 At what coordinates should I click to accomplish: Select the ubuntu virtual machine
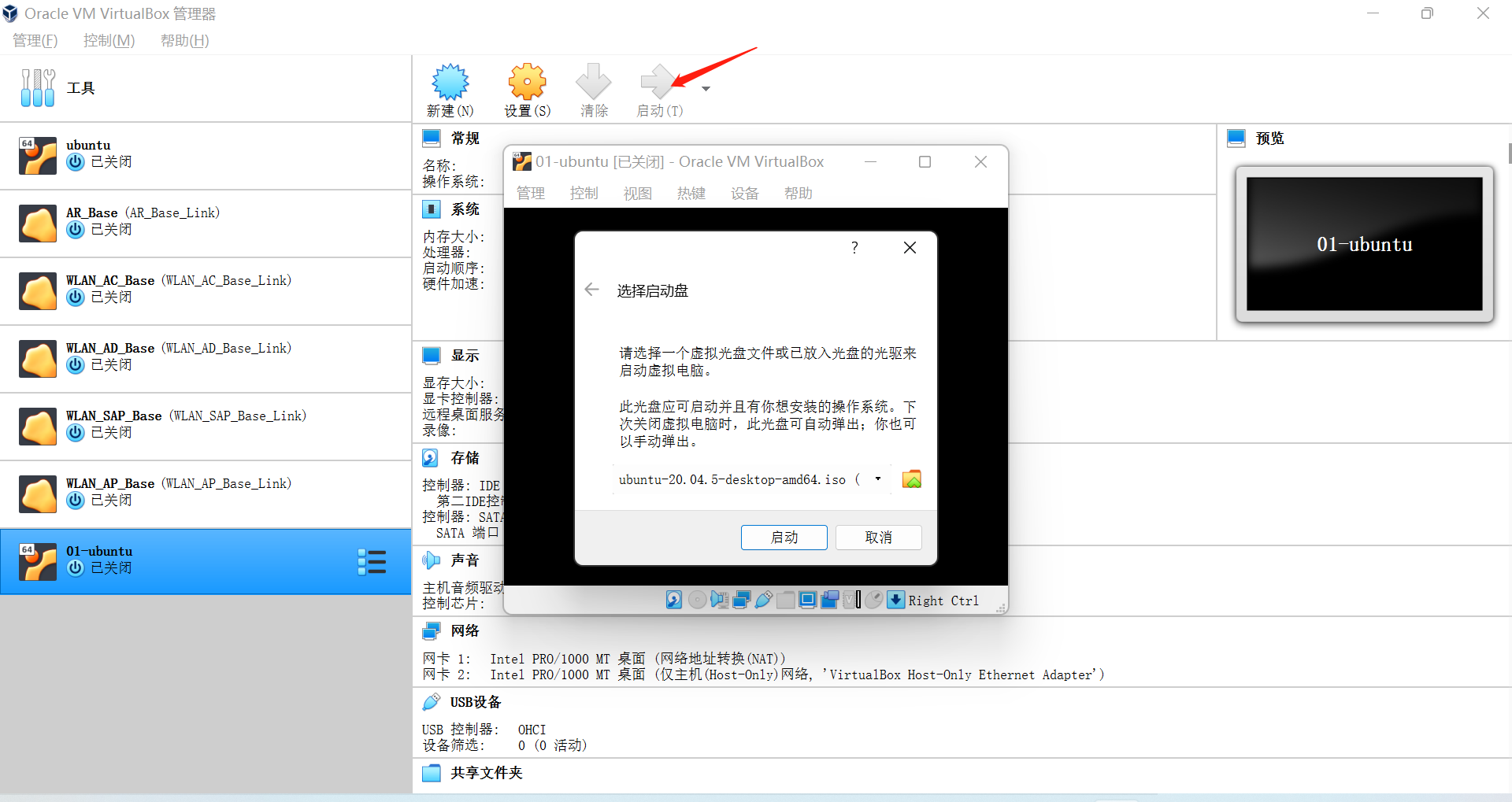205,156
